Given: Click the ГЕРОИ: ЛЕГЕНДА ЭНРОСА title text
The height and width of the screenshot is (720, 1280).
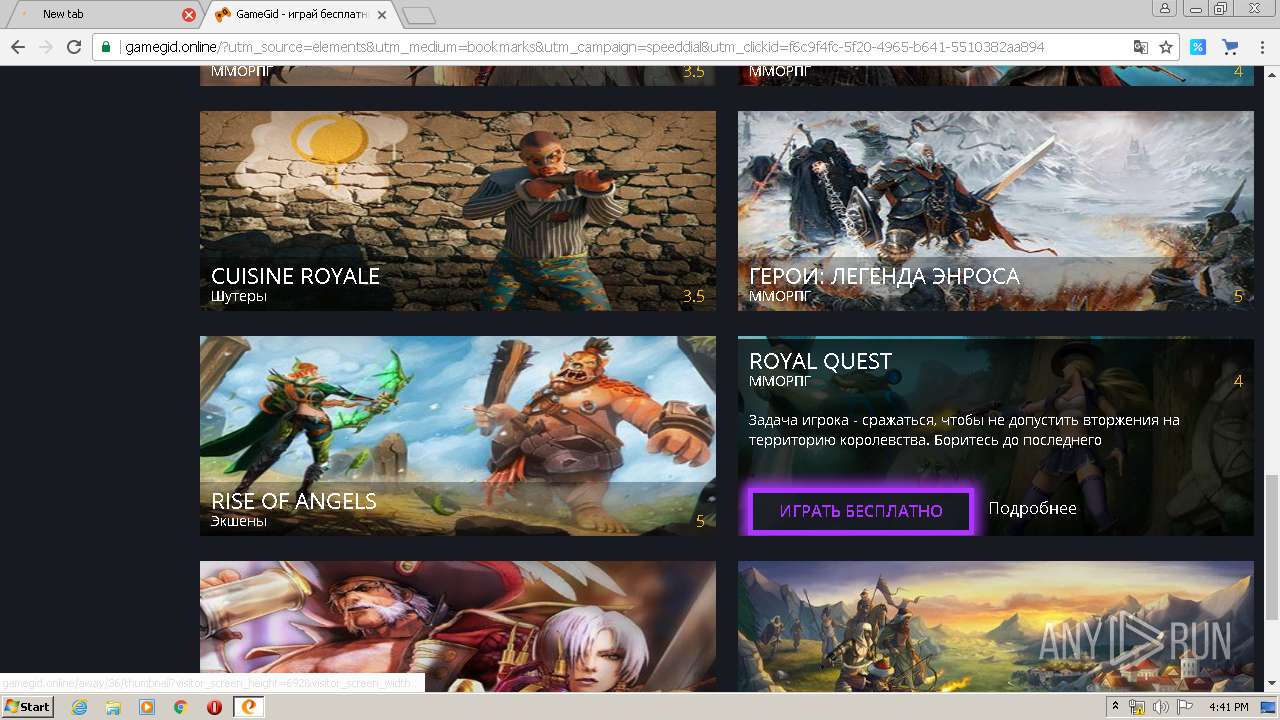Looking at the screenshot, I should point(884,276).
